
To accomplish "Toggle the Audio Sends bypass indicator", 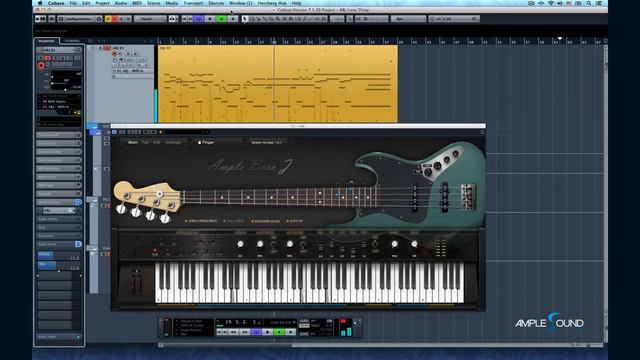I will 78,244.
